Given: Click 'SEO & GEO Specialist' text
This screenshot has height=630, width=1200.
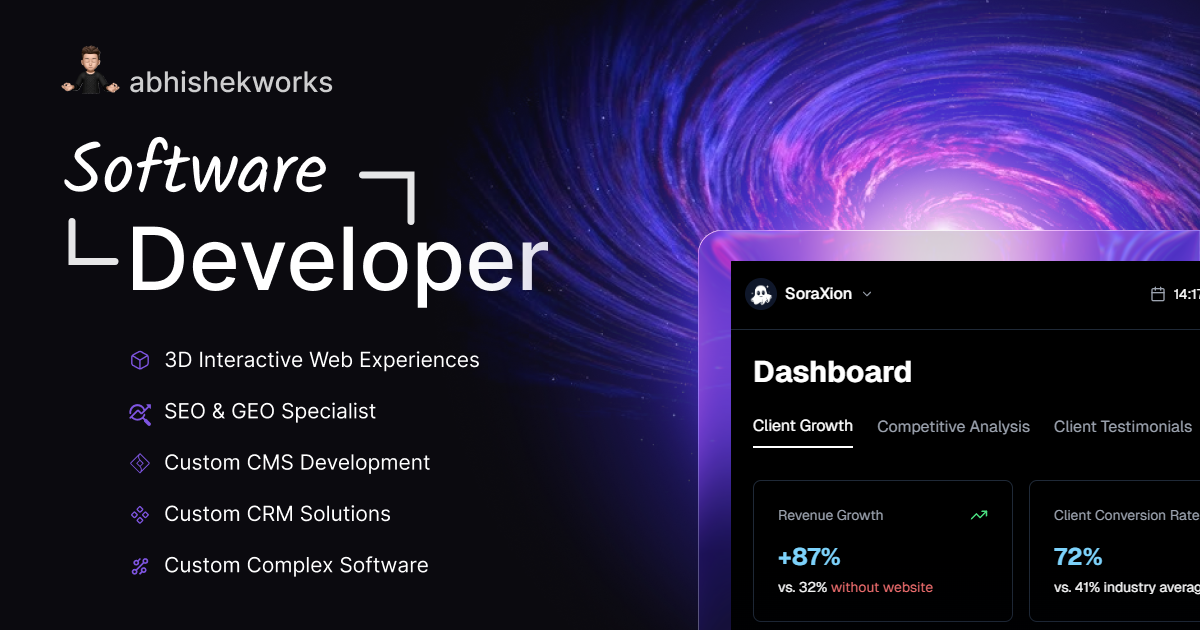Looking at the screenshot, I should coord(270,411).
